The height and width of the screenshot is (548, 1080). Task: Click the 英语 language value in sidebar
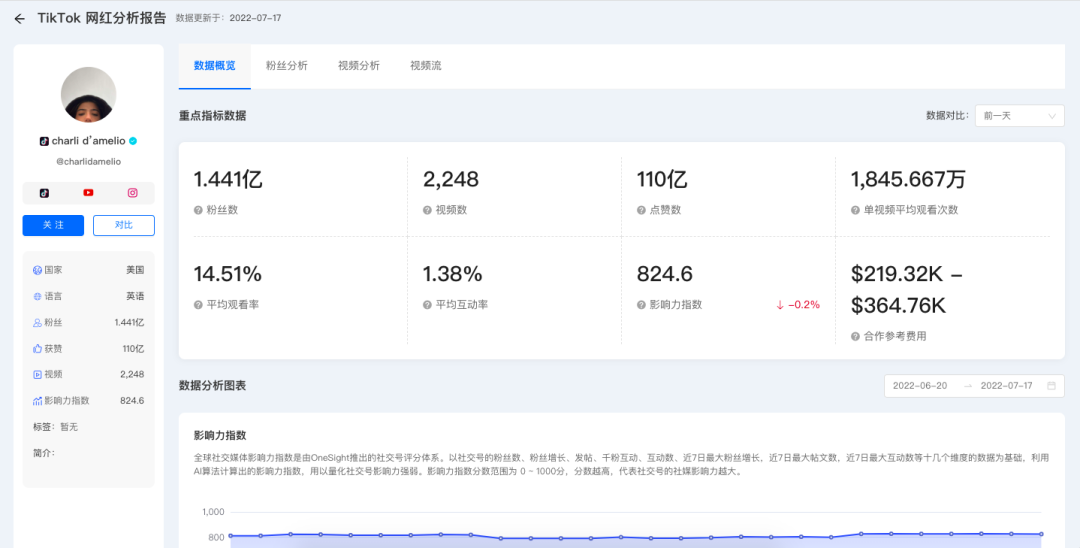tap(135, 296)
